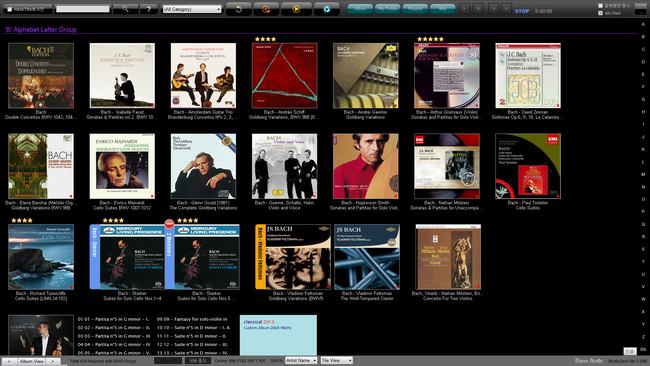Click the magnifier search icon
This screenshot has height=366, width=650.
(125, 9)
